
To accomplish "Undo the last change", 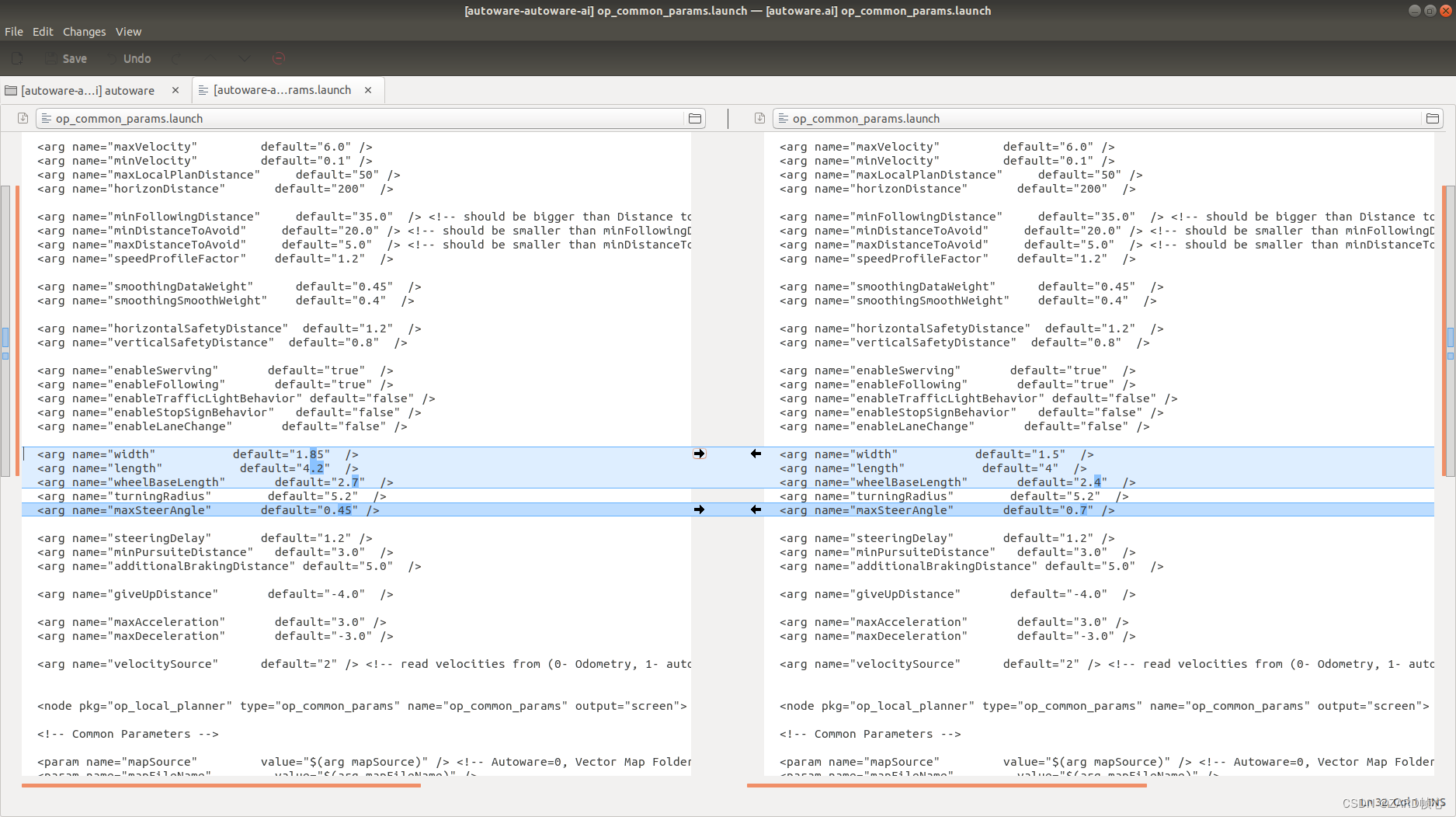I will 128,58.
